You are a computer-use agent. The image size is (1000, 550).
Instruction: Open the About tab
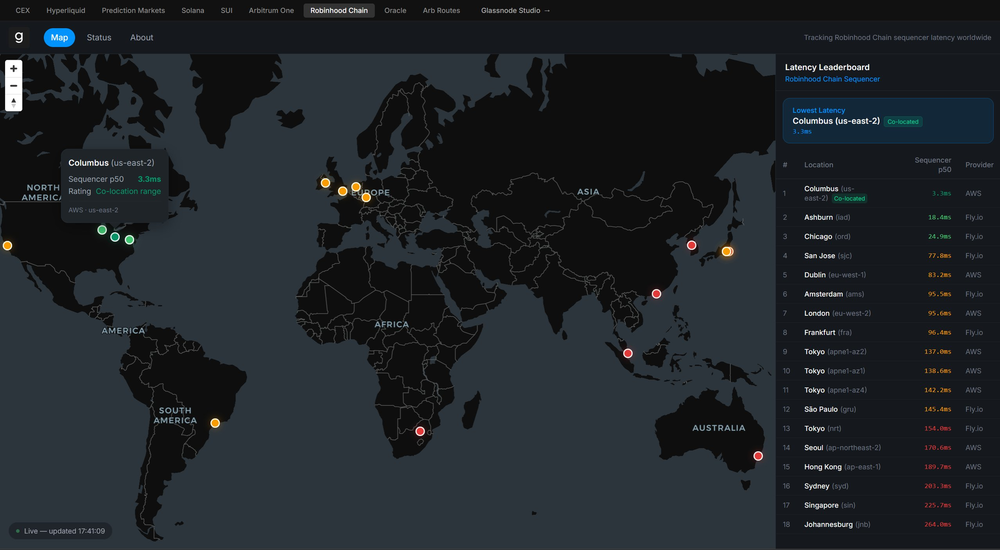click(x=142, y=38)
